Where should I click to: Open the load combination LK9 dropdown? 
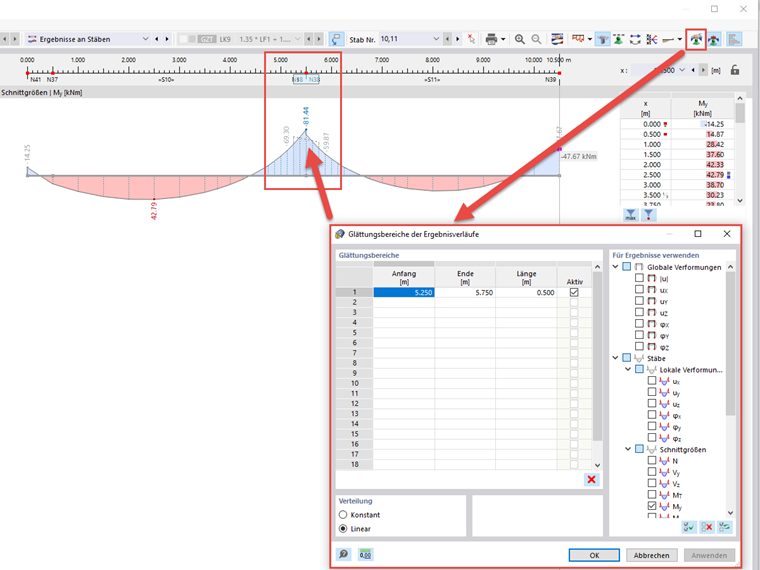(297, 39)
